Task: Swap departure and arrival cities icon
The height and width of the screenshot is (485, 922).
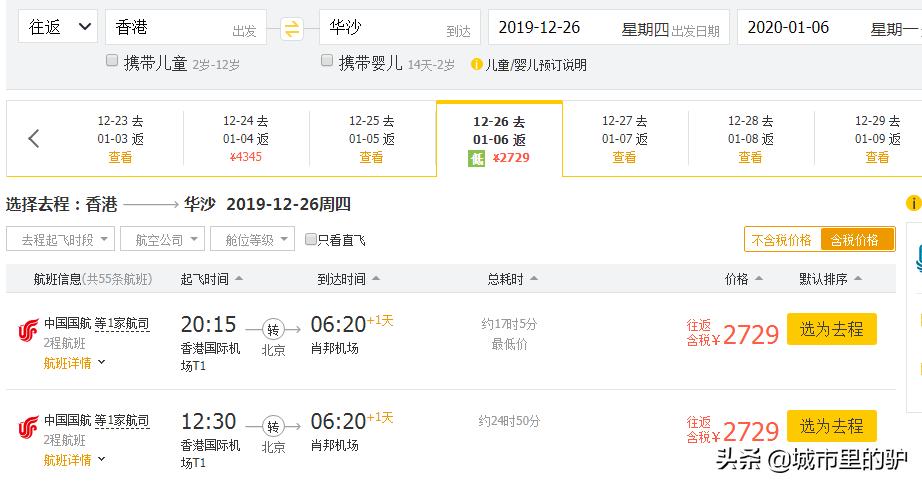Action: (292, 29)
